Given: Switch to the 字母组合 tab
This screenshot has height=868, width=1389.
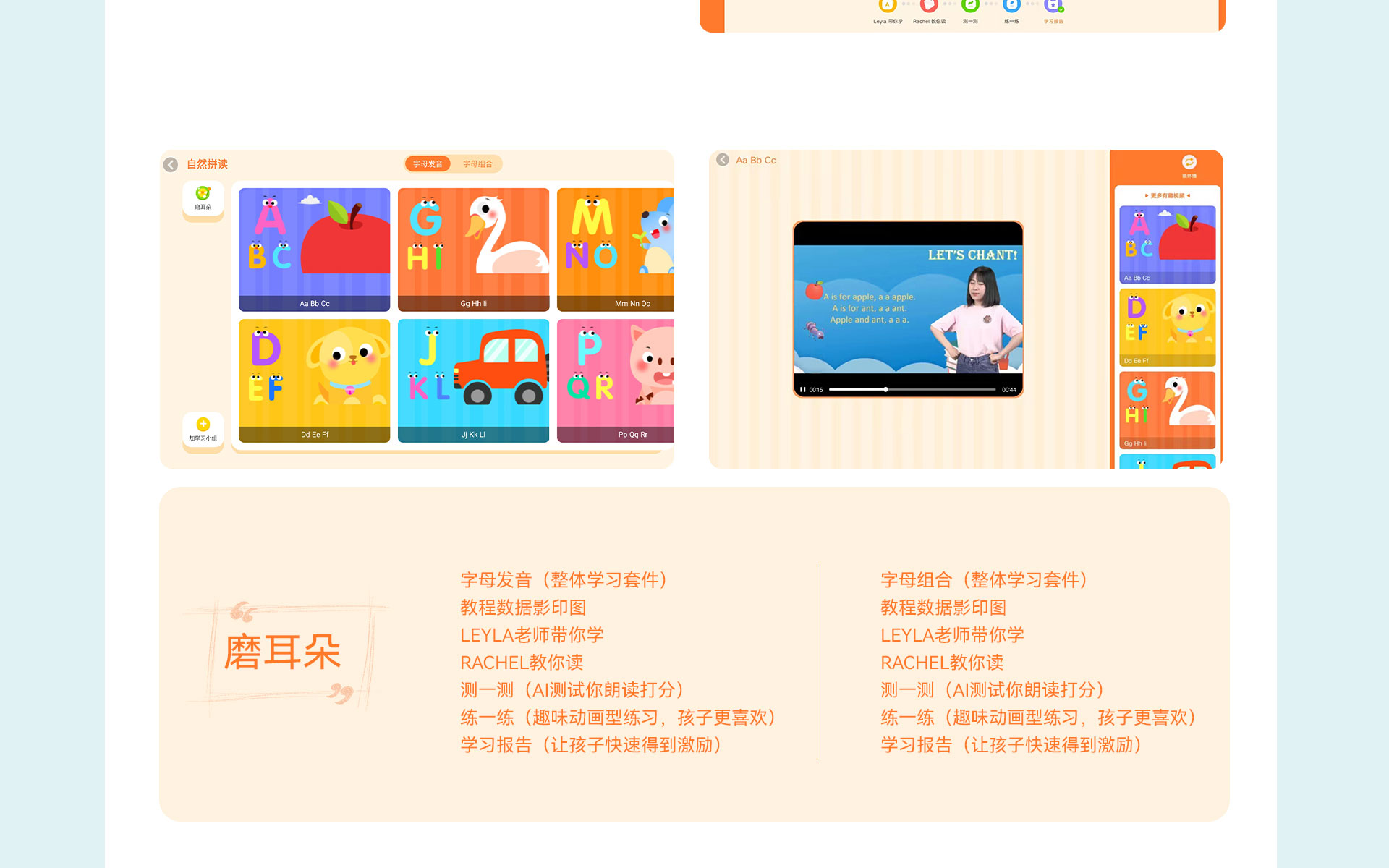Looking at the screenshot, I should tap(477, 164).
